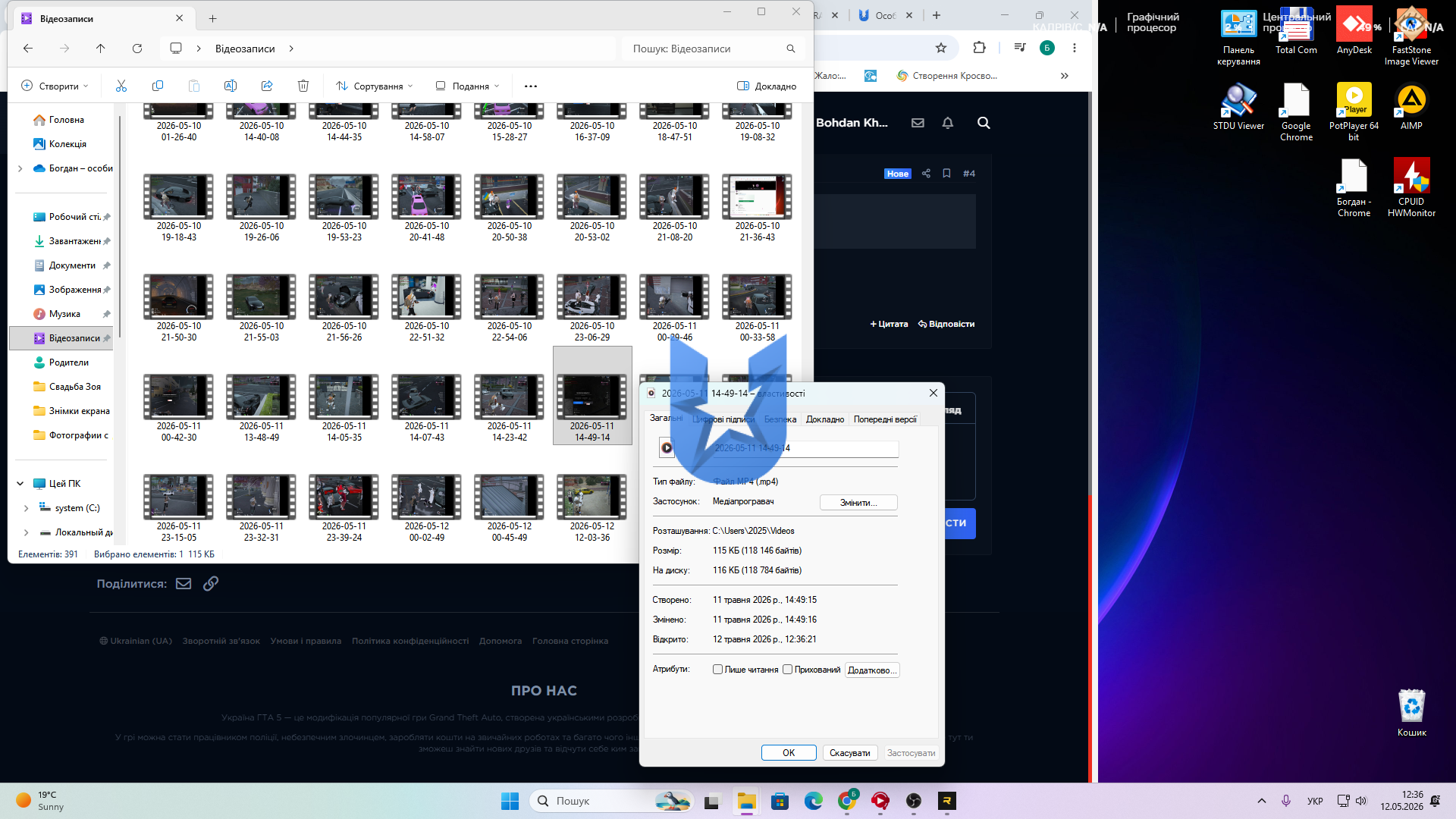This screenshot has width=1456, height=819.
Task: Switch to 'Безпека' properties tab
Action: pos(780,419)
